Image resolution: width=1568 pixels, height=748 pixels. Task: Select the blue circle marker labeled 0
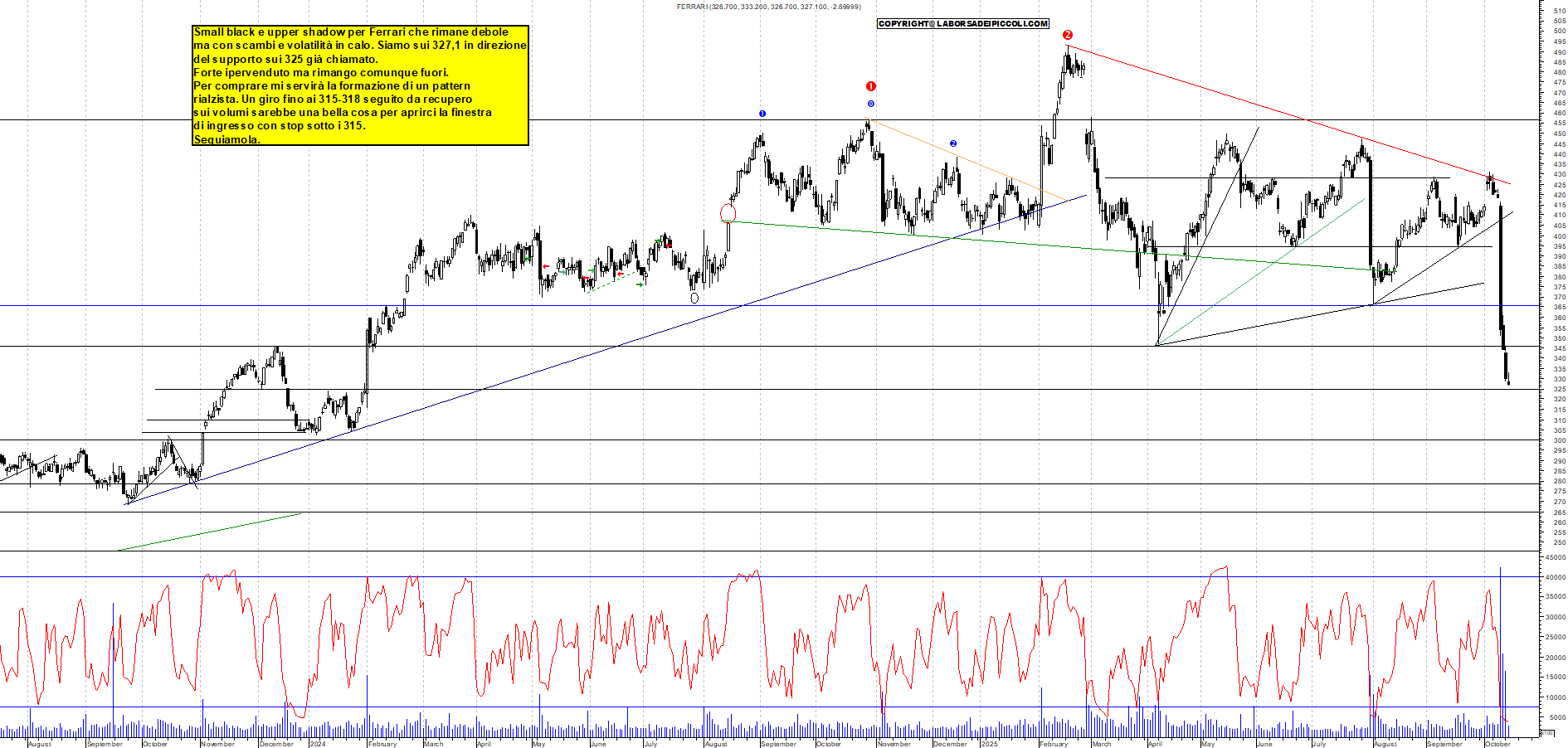tap(870, 104)
